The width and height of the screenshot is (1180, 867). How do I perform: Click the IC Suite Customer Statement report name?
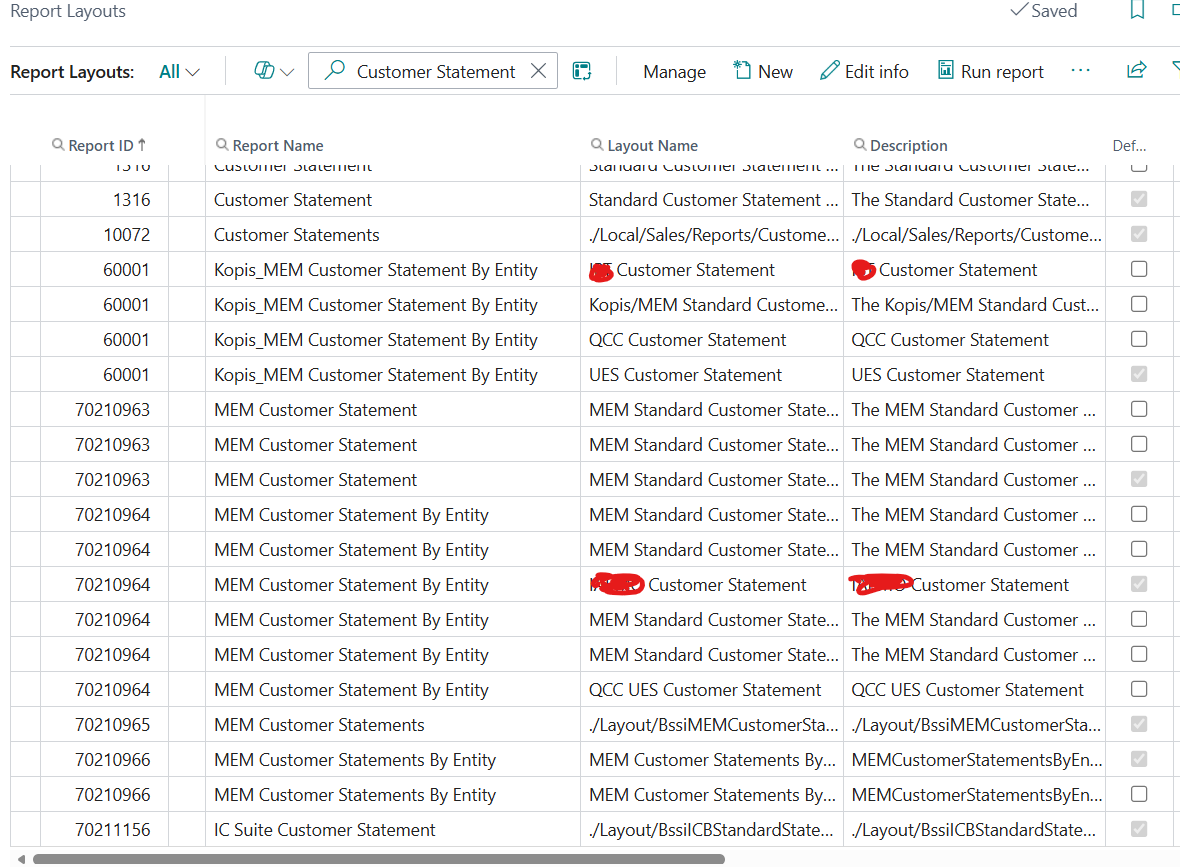click(x=324, y=830)
